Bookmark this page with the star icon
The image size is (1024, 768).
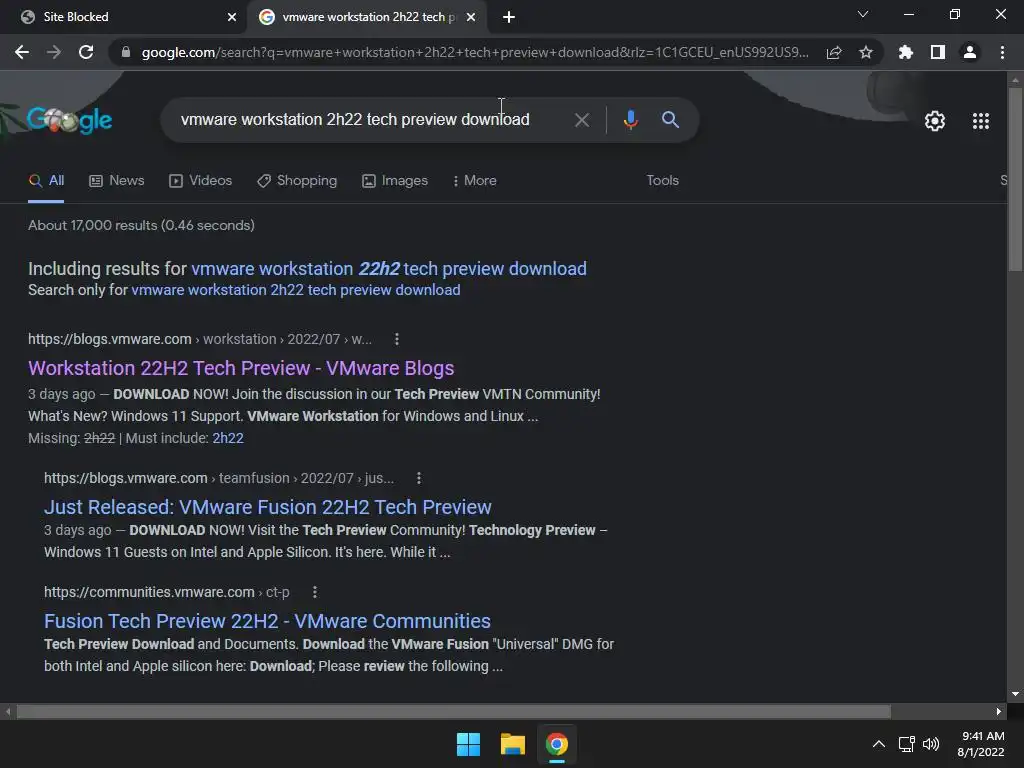point(866,52)
